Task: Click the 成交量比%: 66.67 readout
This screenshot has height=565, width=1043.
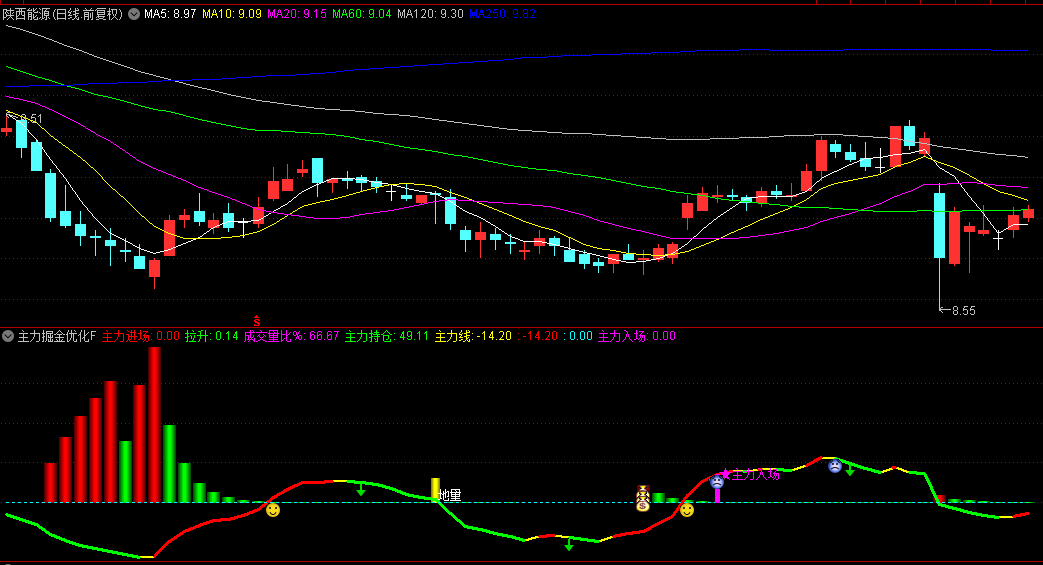Action: (291, 336)
